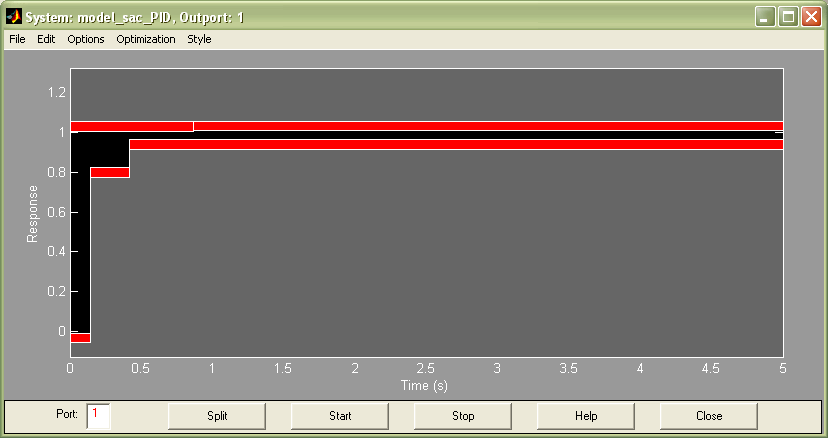Click the 4.5 x-axis tick label
The image size is (828, 438).
pyautogui.click(x=710, y=368)
